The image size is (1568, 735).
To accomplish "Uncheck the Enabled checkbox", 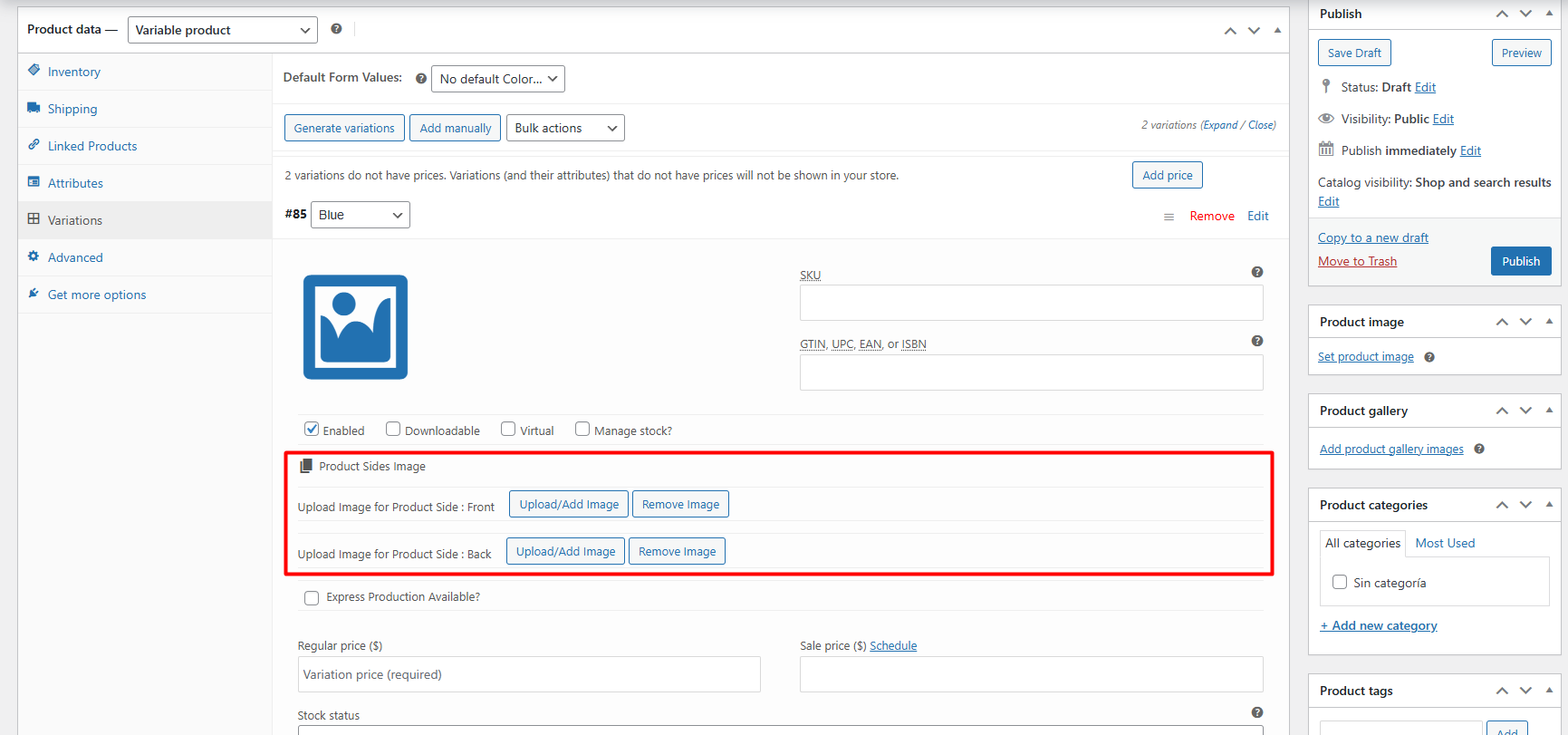I will tap(312, 430).
